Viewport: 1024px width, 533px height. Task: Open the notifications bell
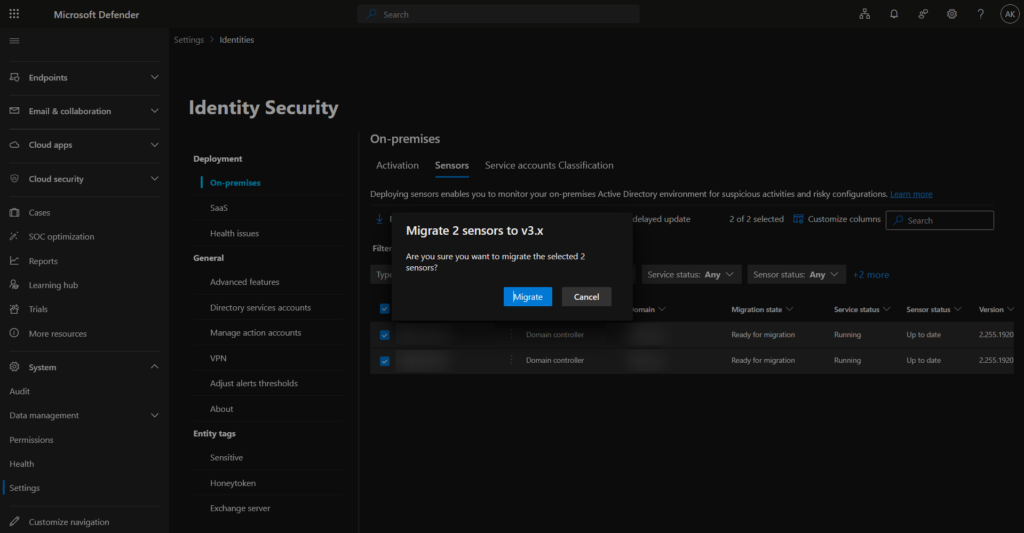(894, 14)
